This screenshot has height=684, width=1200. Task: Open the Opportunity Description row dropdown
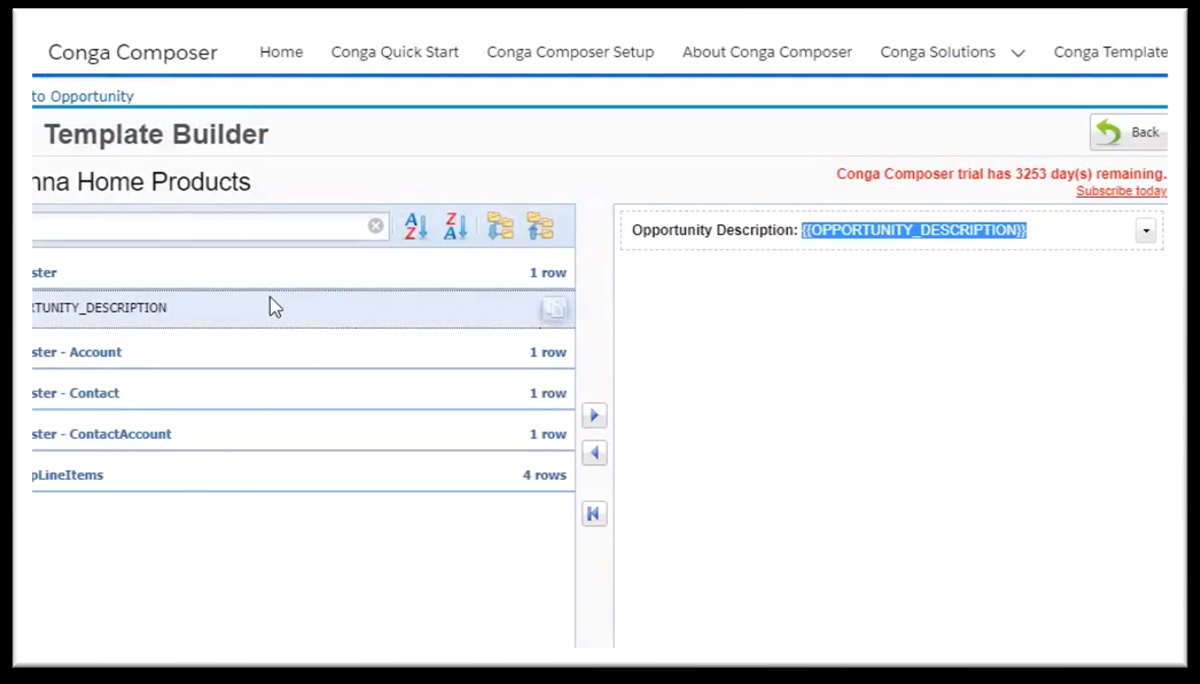click(1146, 231)
